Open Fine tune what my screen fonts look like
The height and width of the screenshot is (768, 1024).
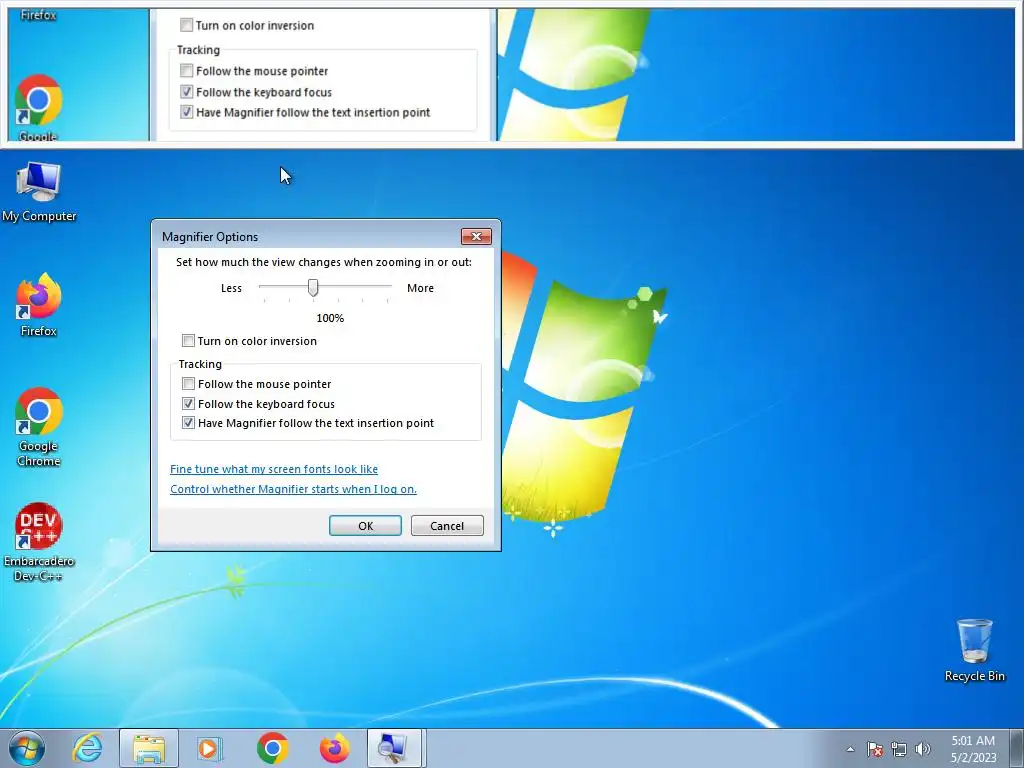coord(274,469)
